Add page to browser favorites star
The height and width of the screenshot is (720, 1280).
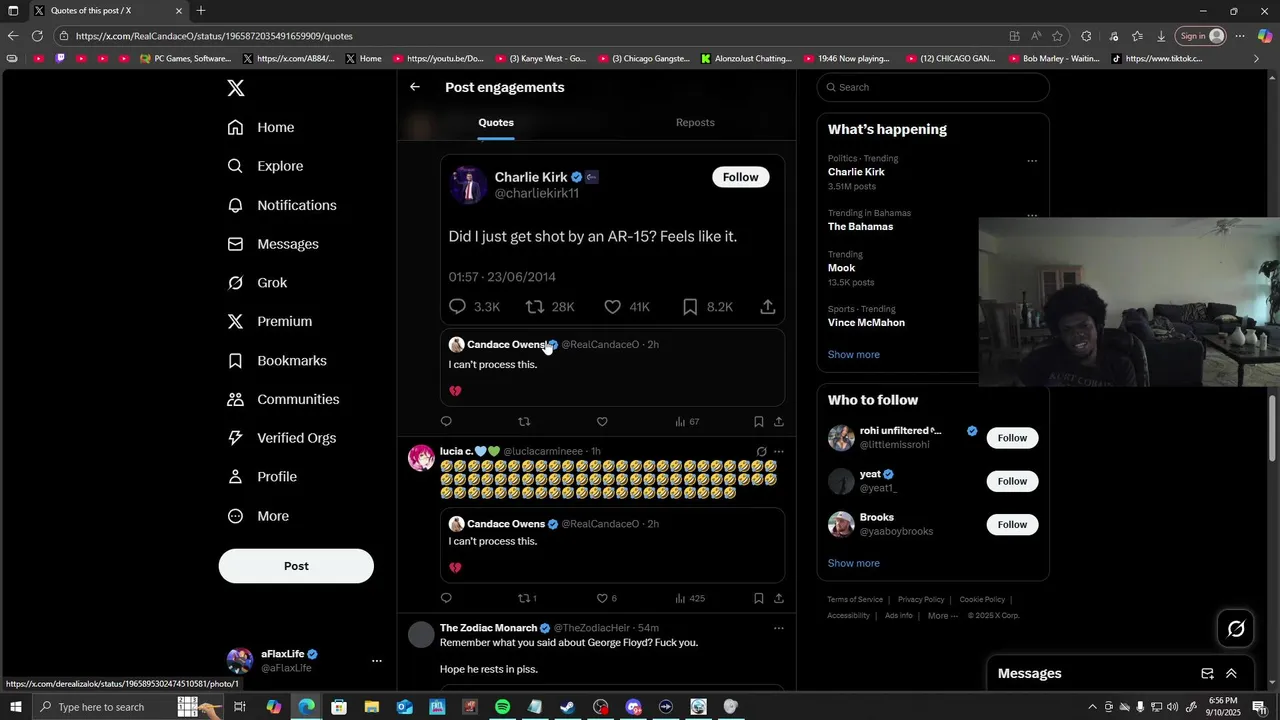tap(1057, 36)
